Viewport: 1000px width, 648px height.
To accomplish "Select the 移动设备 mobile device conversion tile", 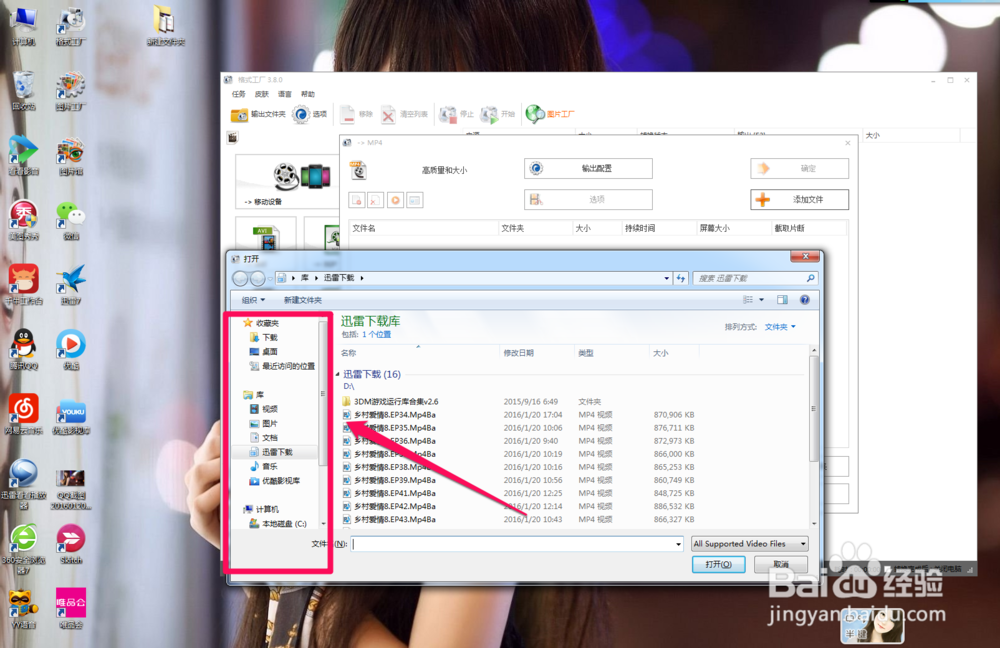I will coord(287,182).
